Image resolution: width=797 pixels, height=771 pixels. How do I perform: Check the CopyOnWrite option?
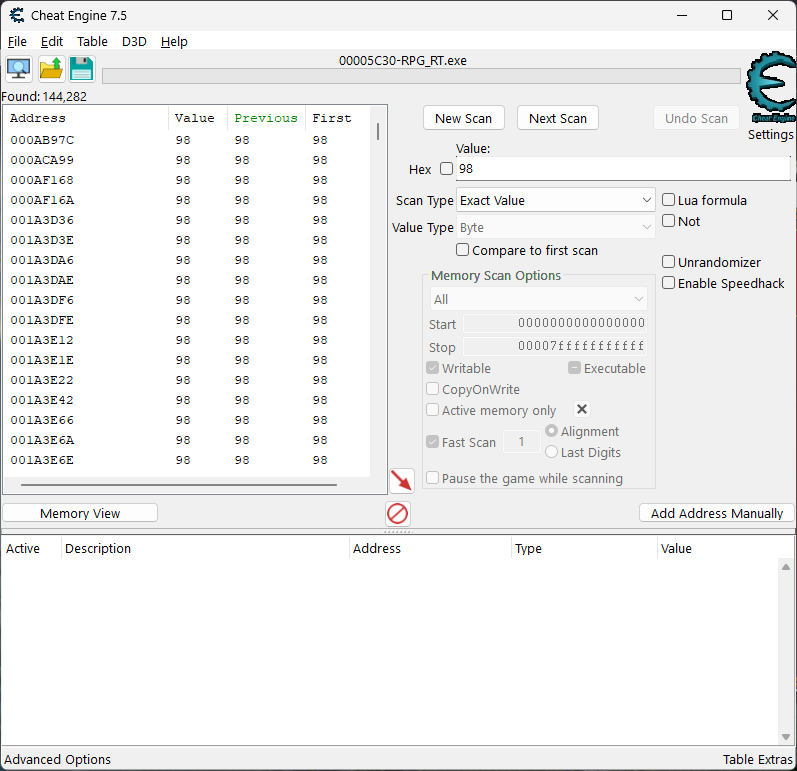tap(433, 389)
